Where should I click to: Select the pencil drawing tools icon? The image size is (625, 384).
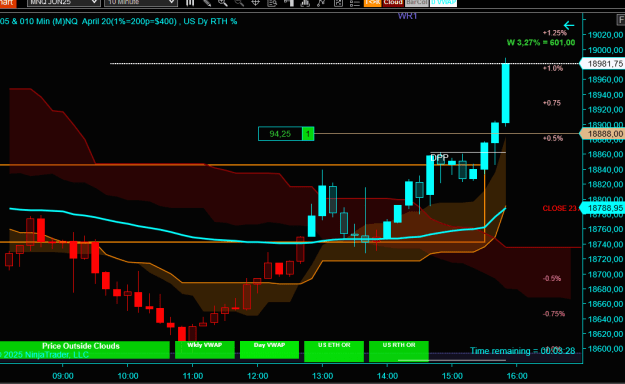[207, 2]
